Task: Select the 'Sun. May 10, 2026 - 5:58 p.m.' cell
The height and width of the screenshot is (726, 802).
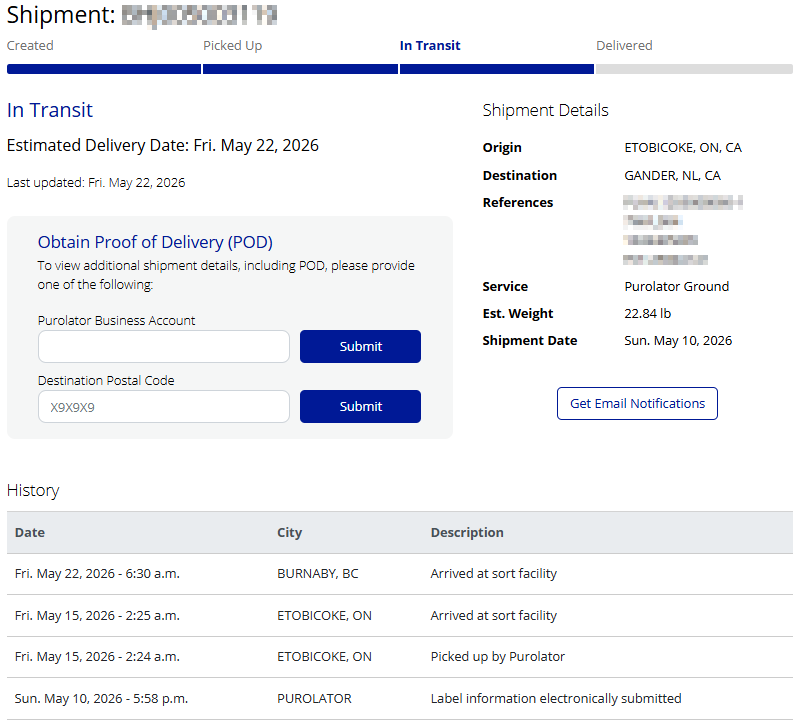Action: [101, 699]
